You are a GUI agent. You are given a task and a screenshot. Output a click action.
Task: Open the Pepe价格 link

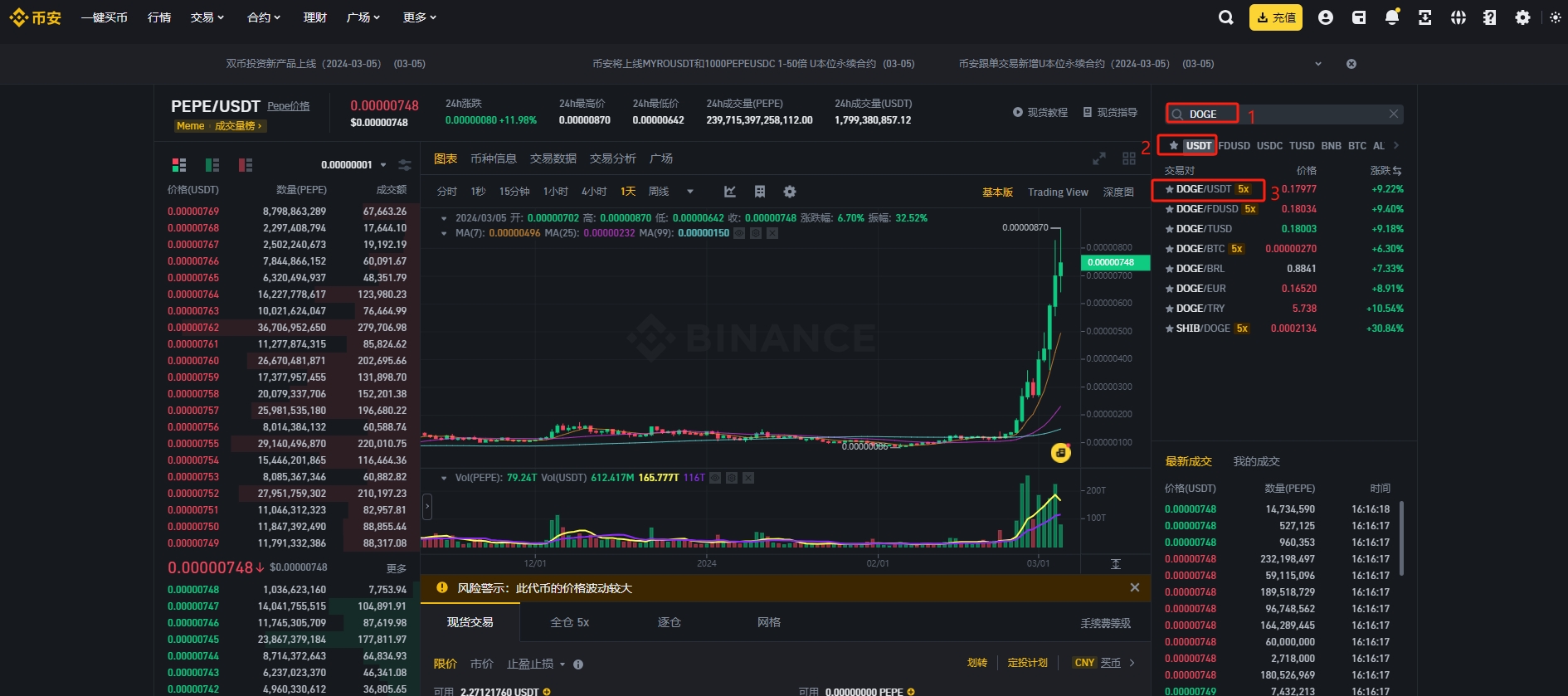coord(288,106)
